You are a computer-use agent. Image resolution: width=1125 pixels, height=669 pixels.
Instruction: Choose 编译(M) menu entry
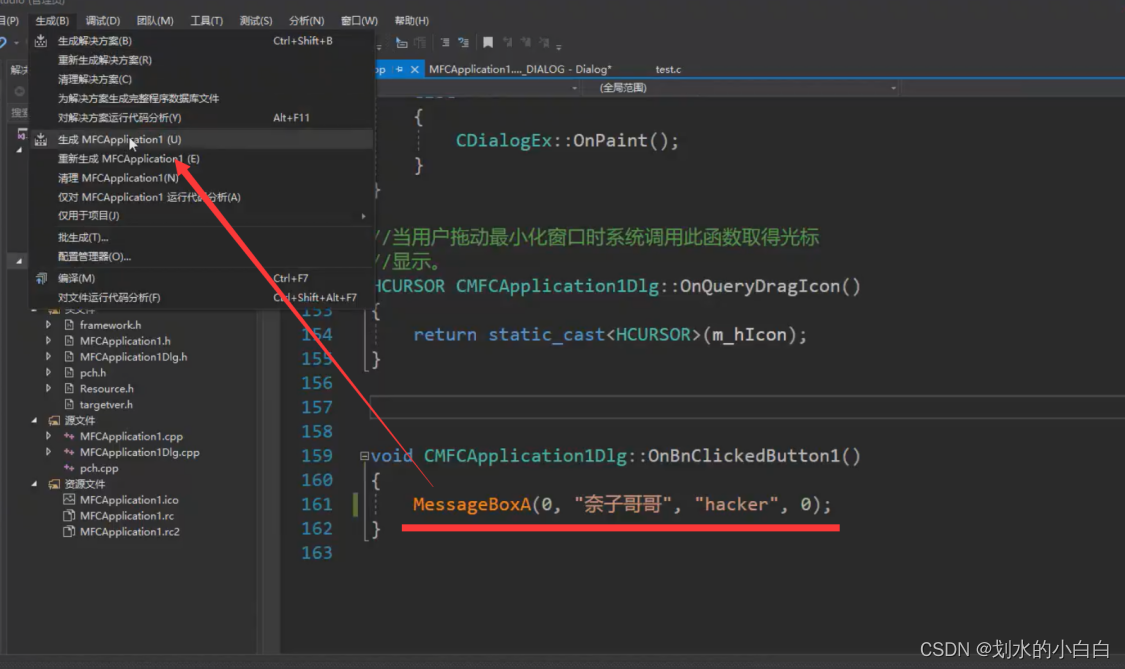click(x=202, y=278)
